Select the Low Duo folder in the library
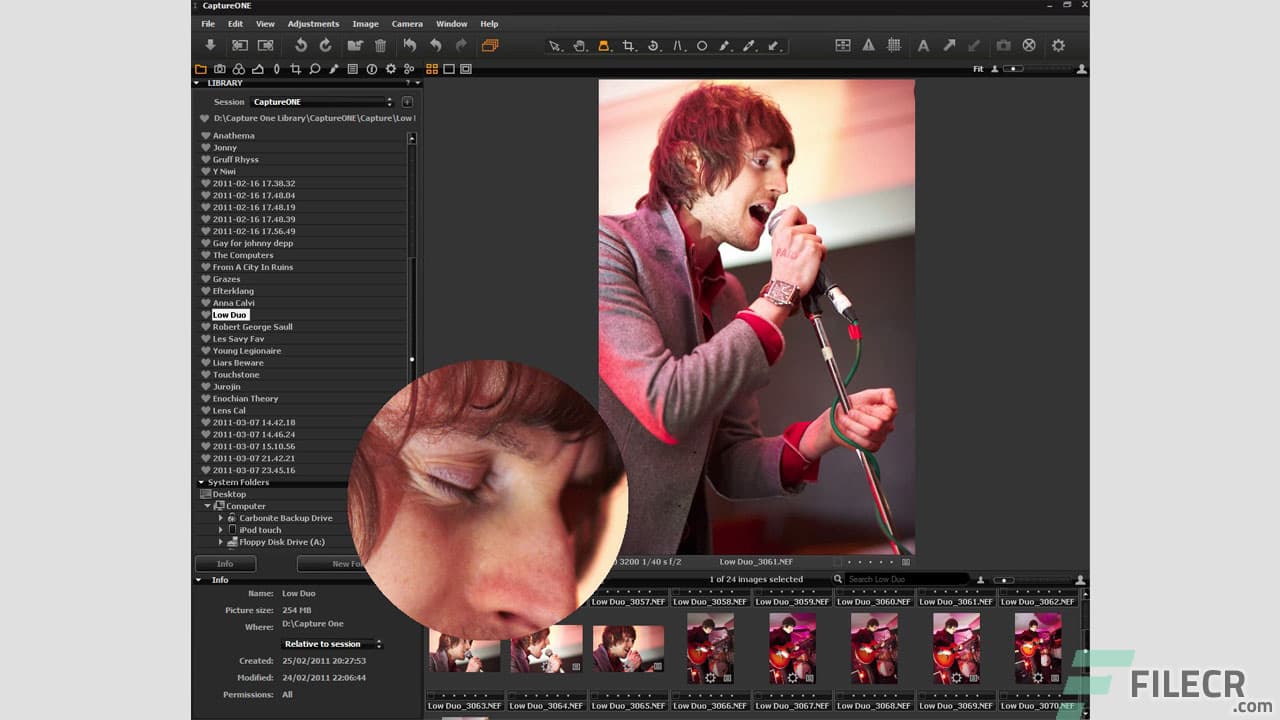 click(229, 314)
